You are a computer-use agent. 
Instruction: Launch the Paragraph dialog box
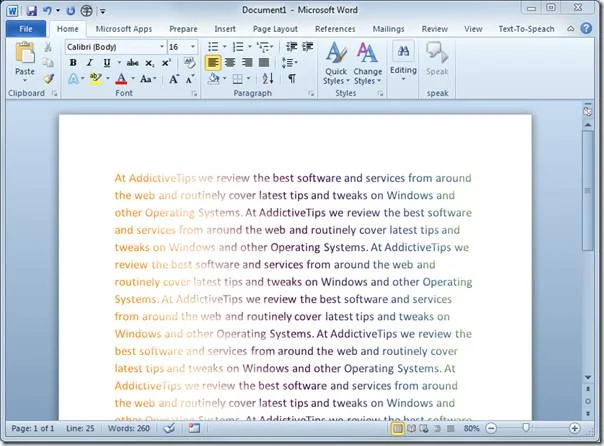click(310, 93)
